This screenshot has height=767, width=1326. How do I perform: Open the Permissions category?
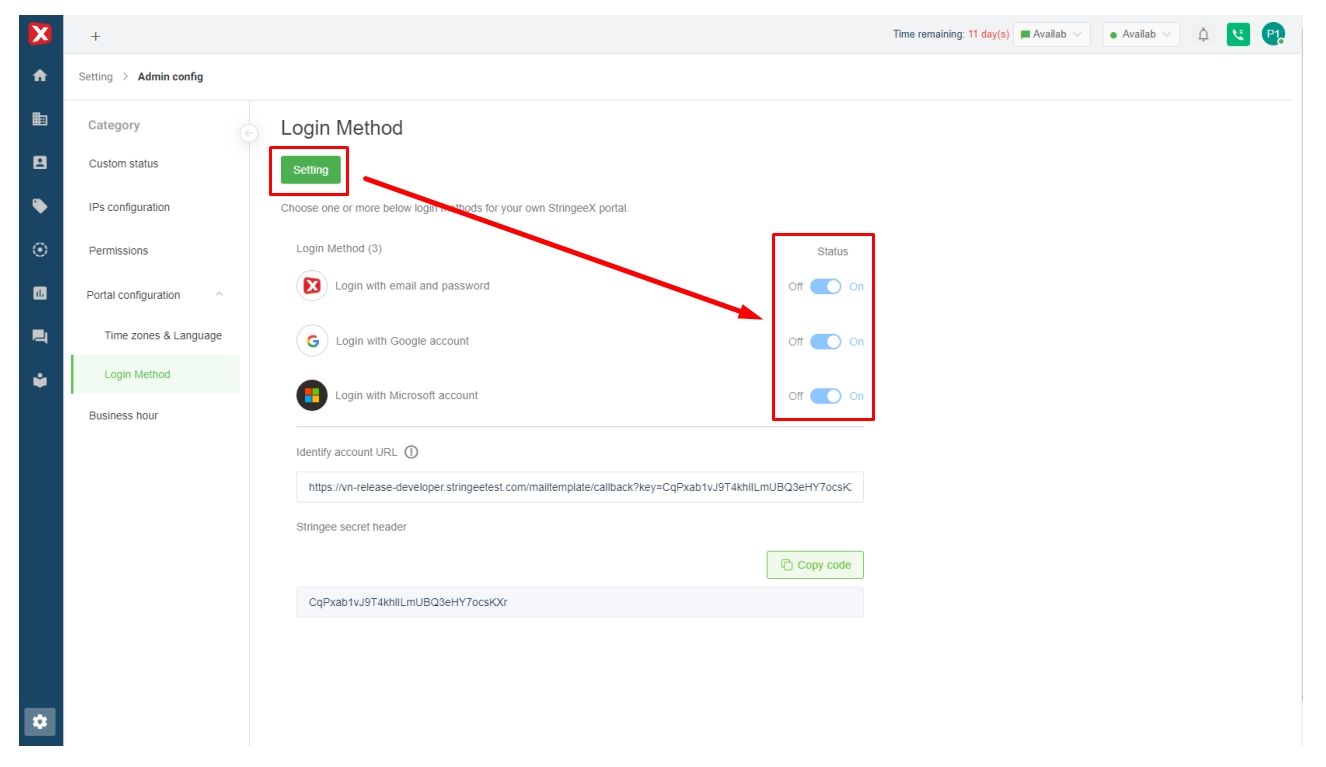(x=118, y=251)
